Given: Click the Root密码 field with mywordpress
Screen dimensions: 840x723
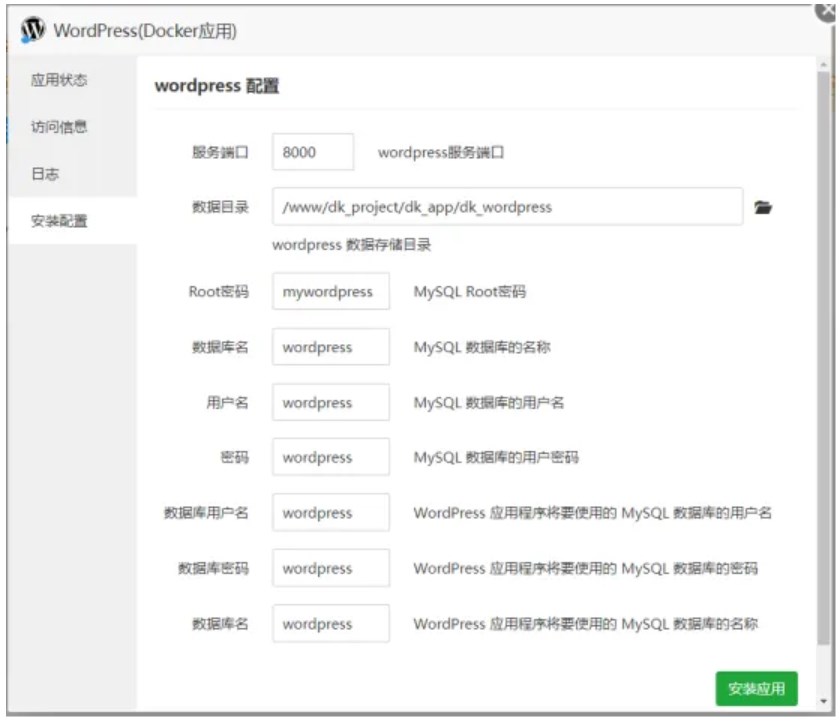Looking at the screenshot, I should click(x=330, y=292).
